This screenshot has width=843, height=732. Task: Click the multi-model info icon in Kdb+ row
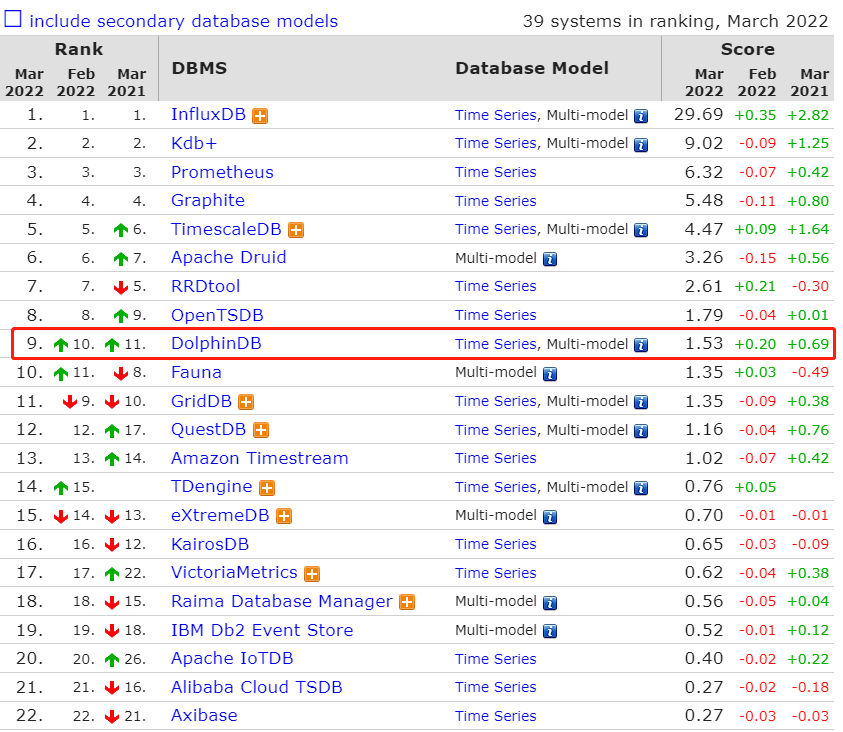[x=641, y=145]
